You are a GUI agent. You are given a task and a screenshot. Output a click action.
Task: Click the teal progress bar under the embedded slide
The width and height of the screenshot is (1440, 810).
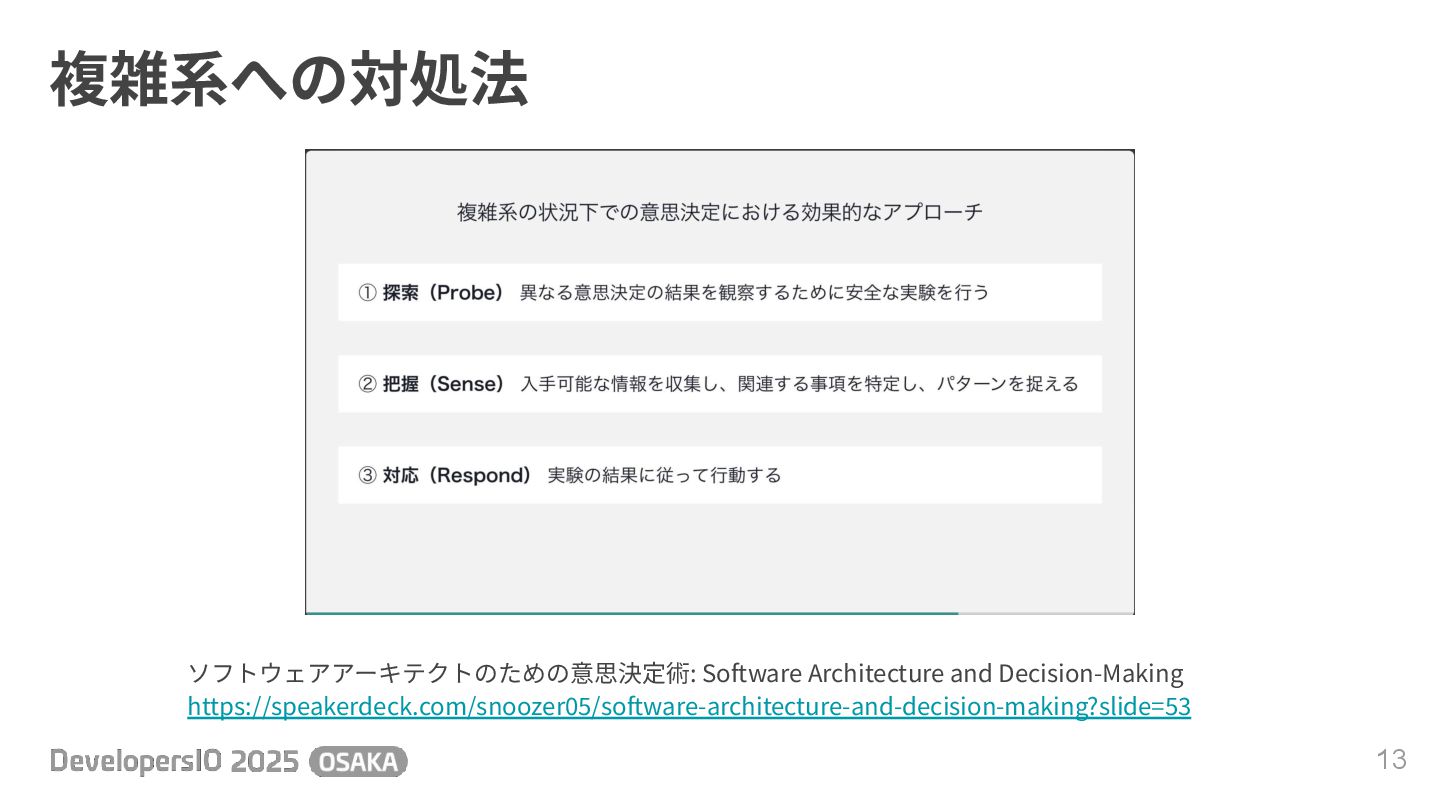coord(632,612)
